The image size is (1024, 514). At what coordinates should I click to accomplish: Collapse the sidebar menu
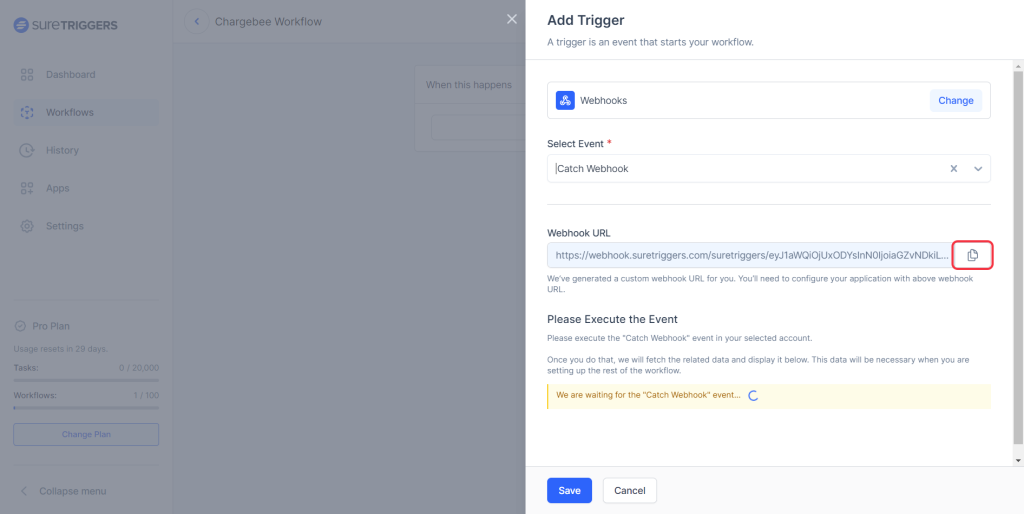[63, 491]
